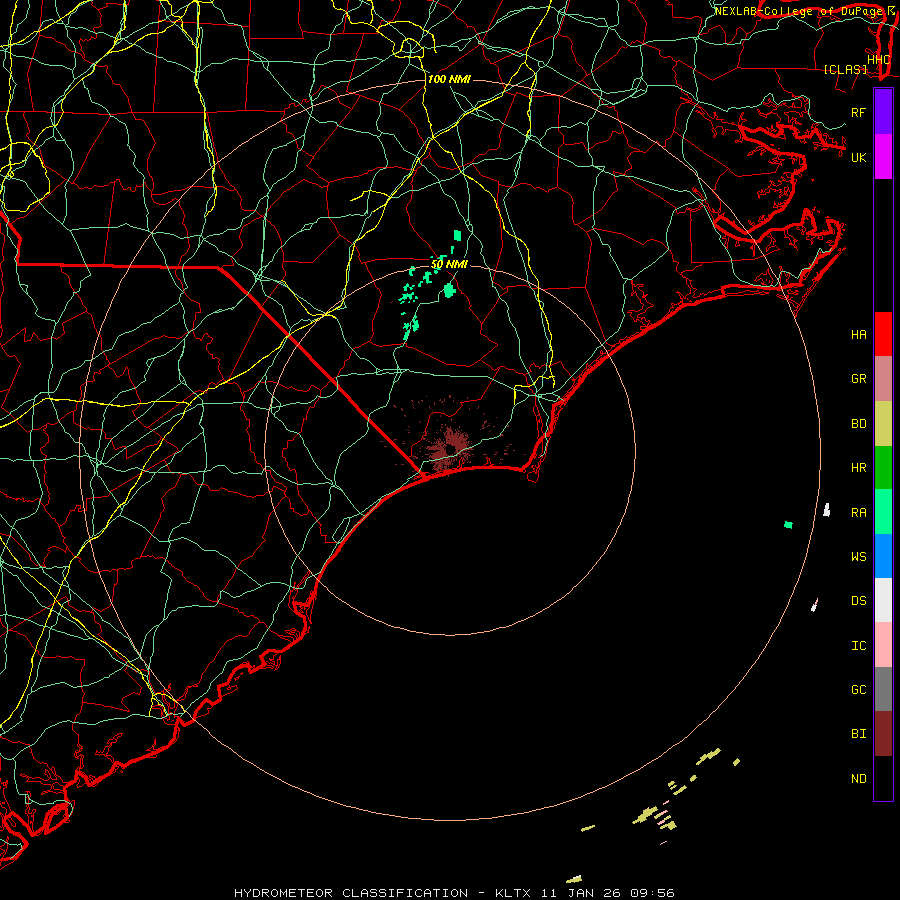Click the HR legend label
900x900 pixels.
click(x=859, y=468)
